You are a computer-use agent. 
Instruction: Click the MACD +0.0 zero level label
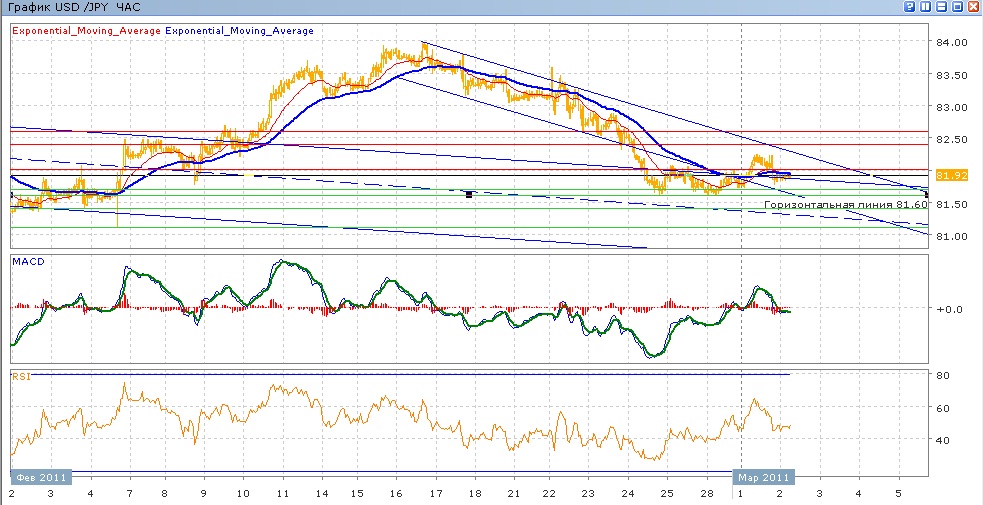[x=948, y=309]
